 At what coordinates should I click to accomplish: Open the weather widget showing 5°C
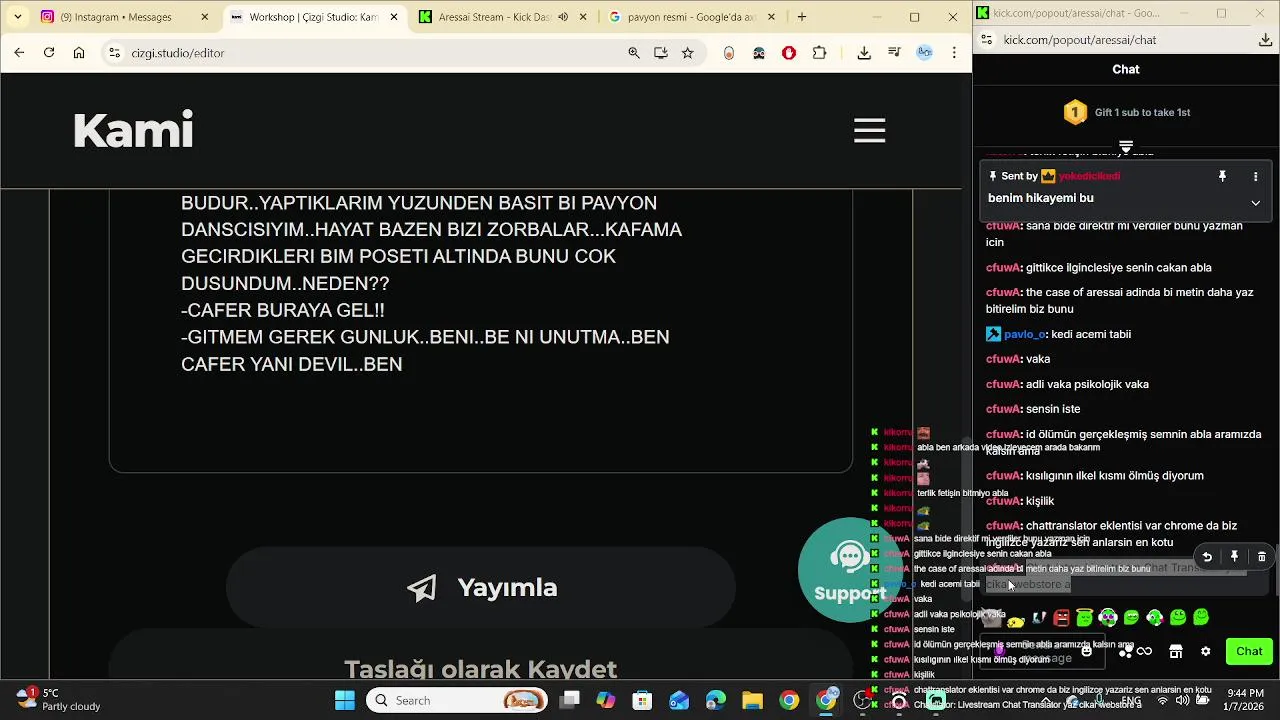pos(60,699)
